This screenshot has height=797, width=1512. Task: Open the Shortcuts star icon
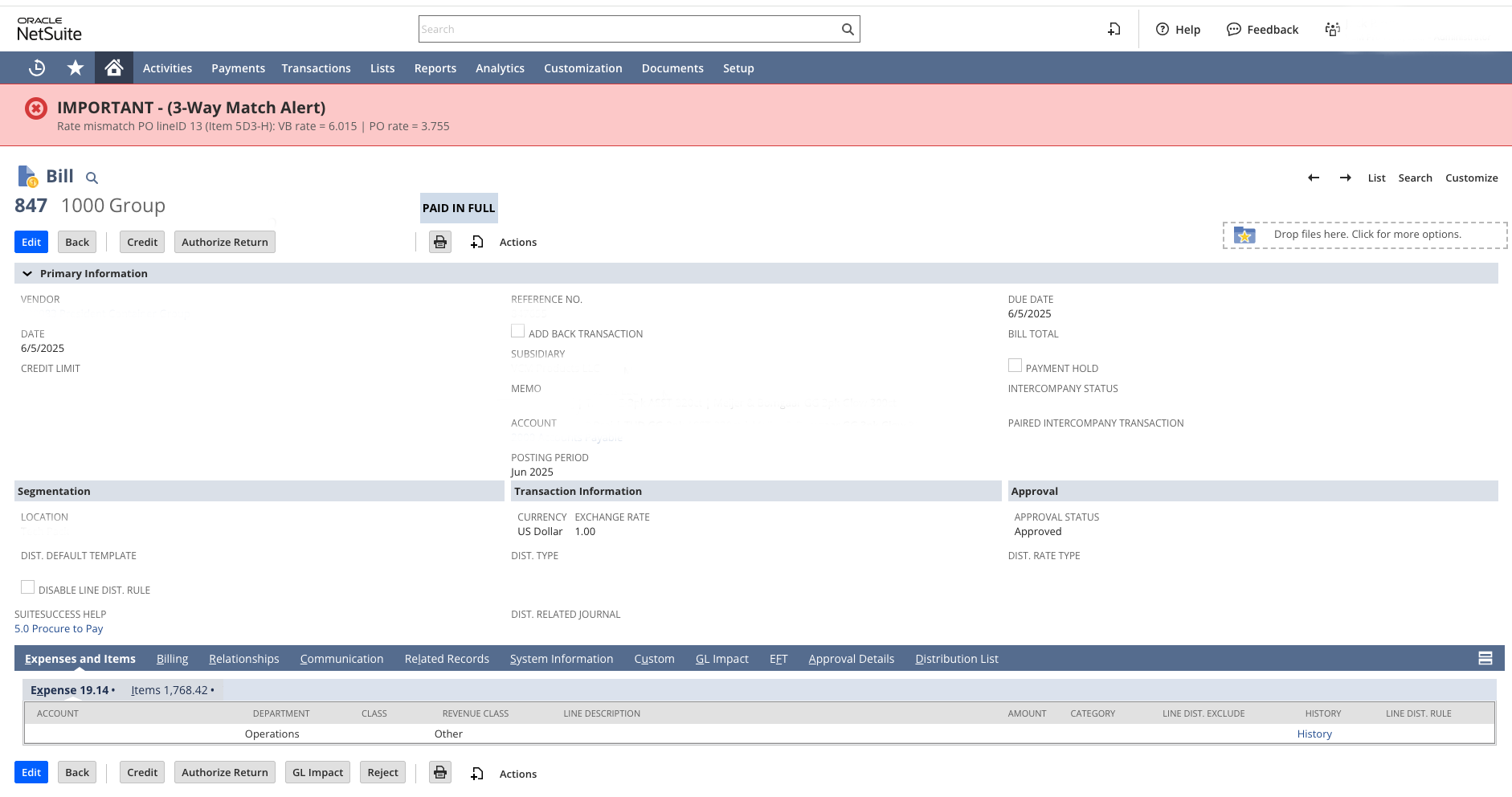coord(76,68)
